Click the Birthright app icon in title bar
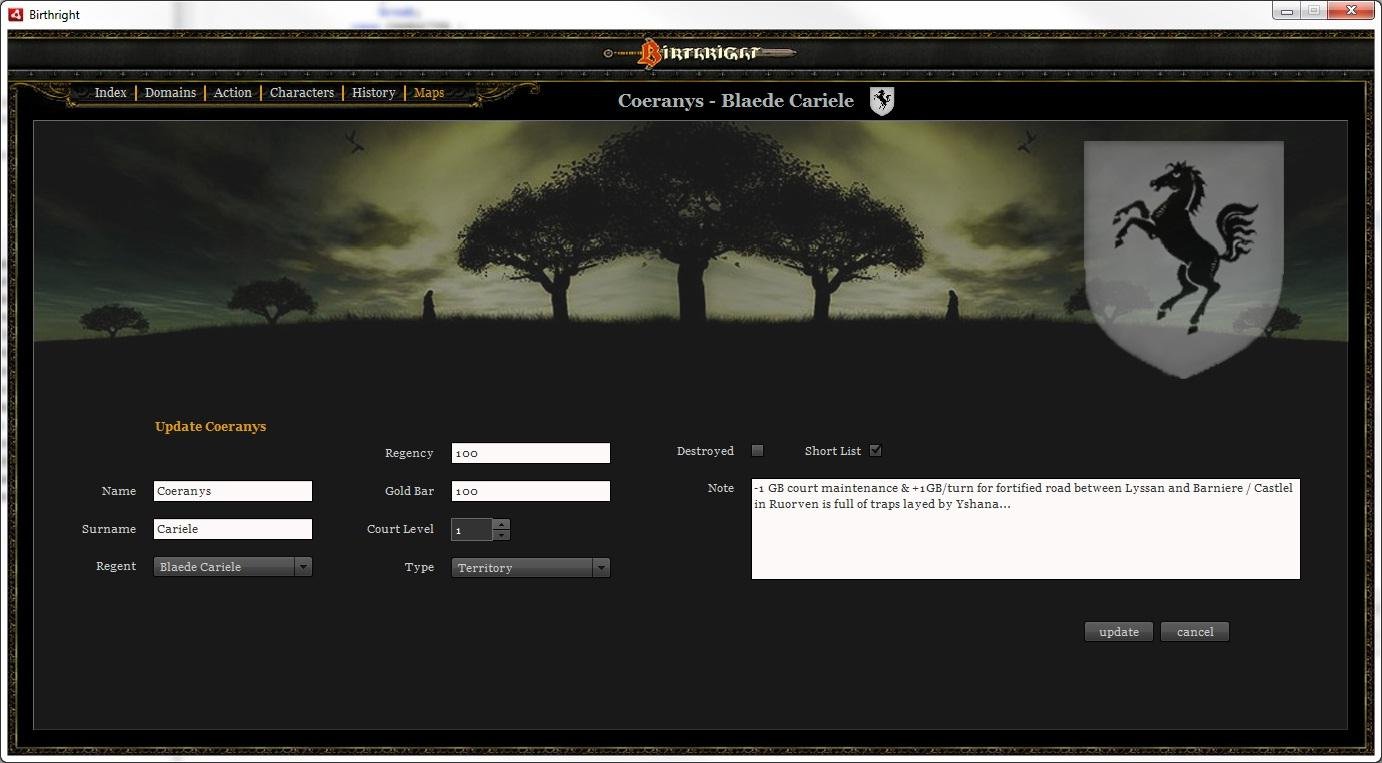Image resolution: width=1382 pixels, height=763 pixels. pyautogui.click(x=16, y=14)
